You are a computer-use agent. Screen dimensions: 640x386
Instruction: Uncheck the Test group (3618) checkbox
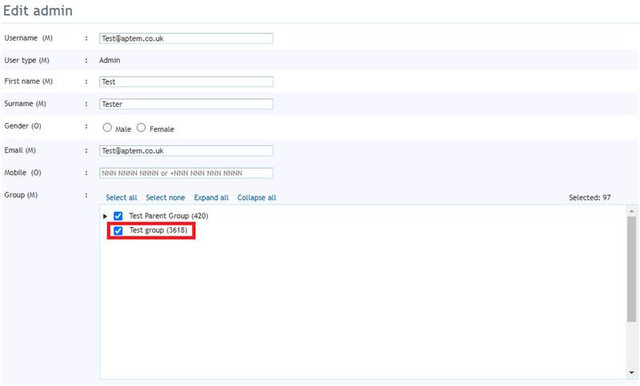(x=118, y=231)
